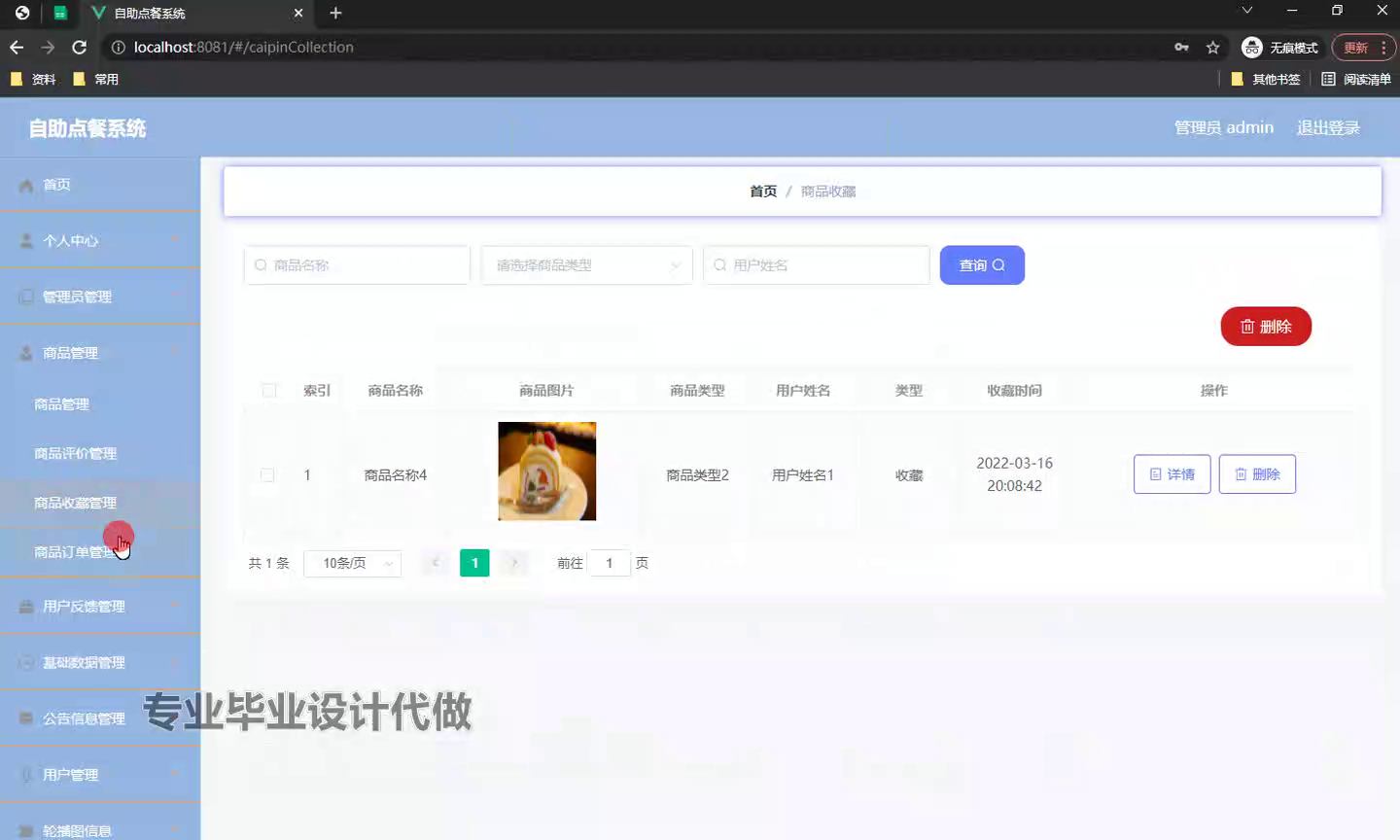Click the 商品名称4 cell
Screen dimensions: 1400x840
tap(396, 475)
